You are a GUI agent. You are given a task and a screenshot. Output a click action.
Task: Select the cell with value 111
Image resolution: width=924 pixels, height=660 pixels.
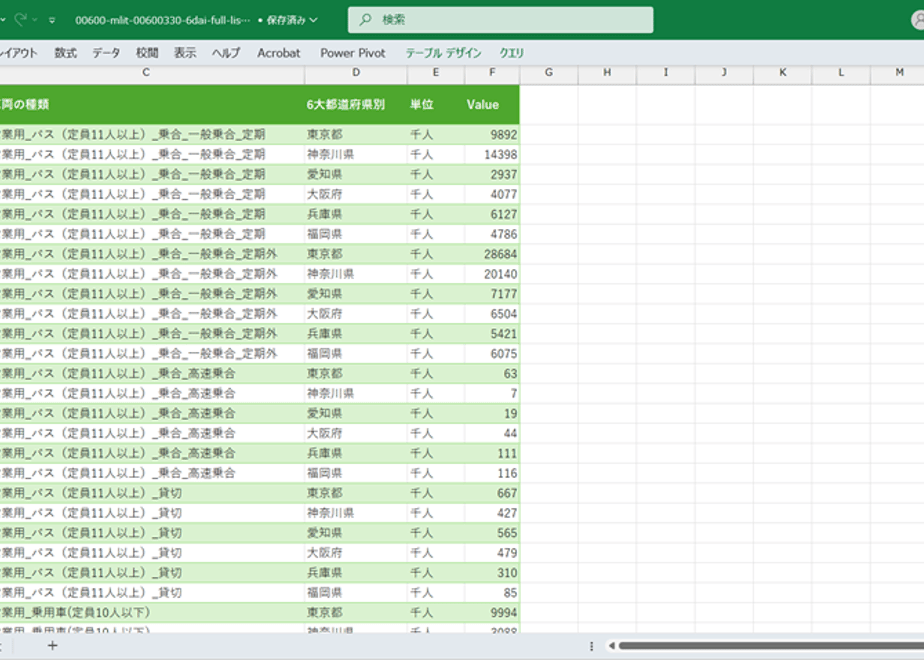coord(492,453)
